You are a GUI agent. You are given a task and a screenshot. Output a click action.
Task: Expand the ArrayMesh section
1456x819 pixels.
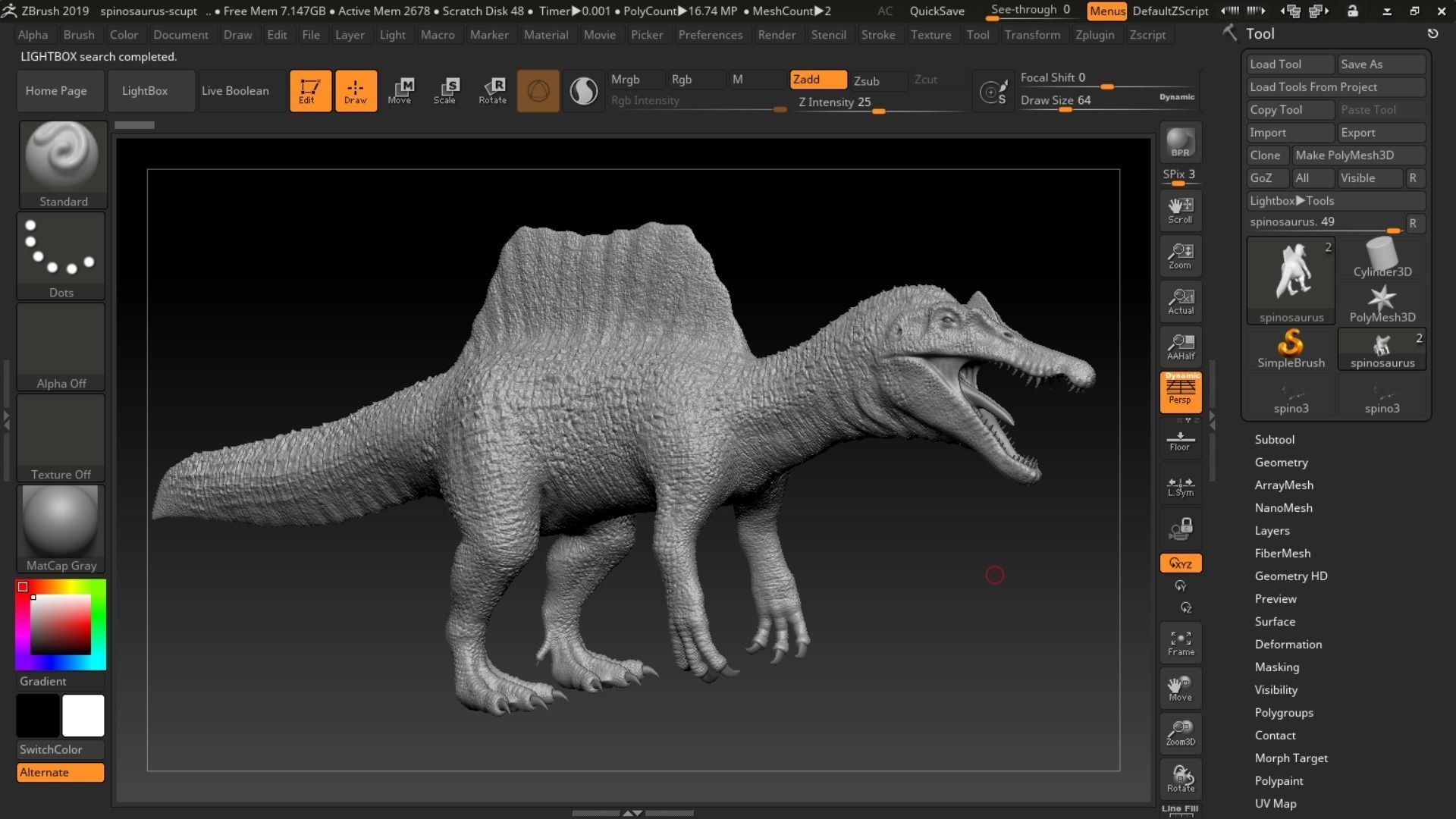(1284, 485)
